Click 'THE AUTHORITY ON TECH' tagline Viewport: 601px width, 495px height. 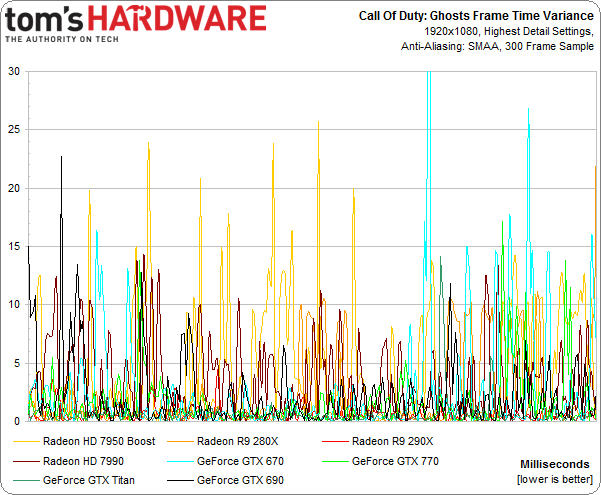coord(62,39)
